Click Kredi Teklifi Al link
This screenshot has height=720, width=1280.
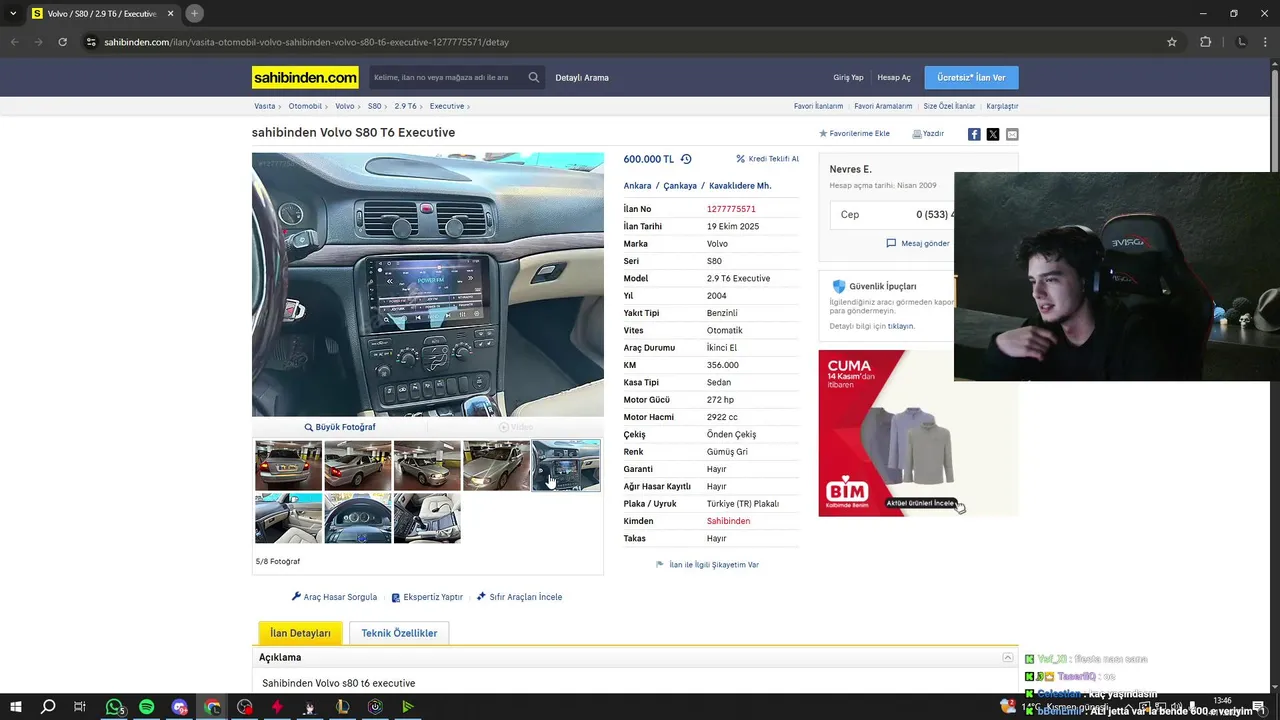(767, 159)
